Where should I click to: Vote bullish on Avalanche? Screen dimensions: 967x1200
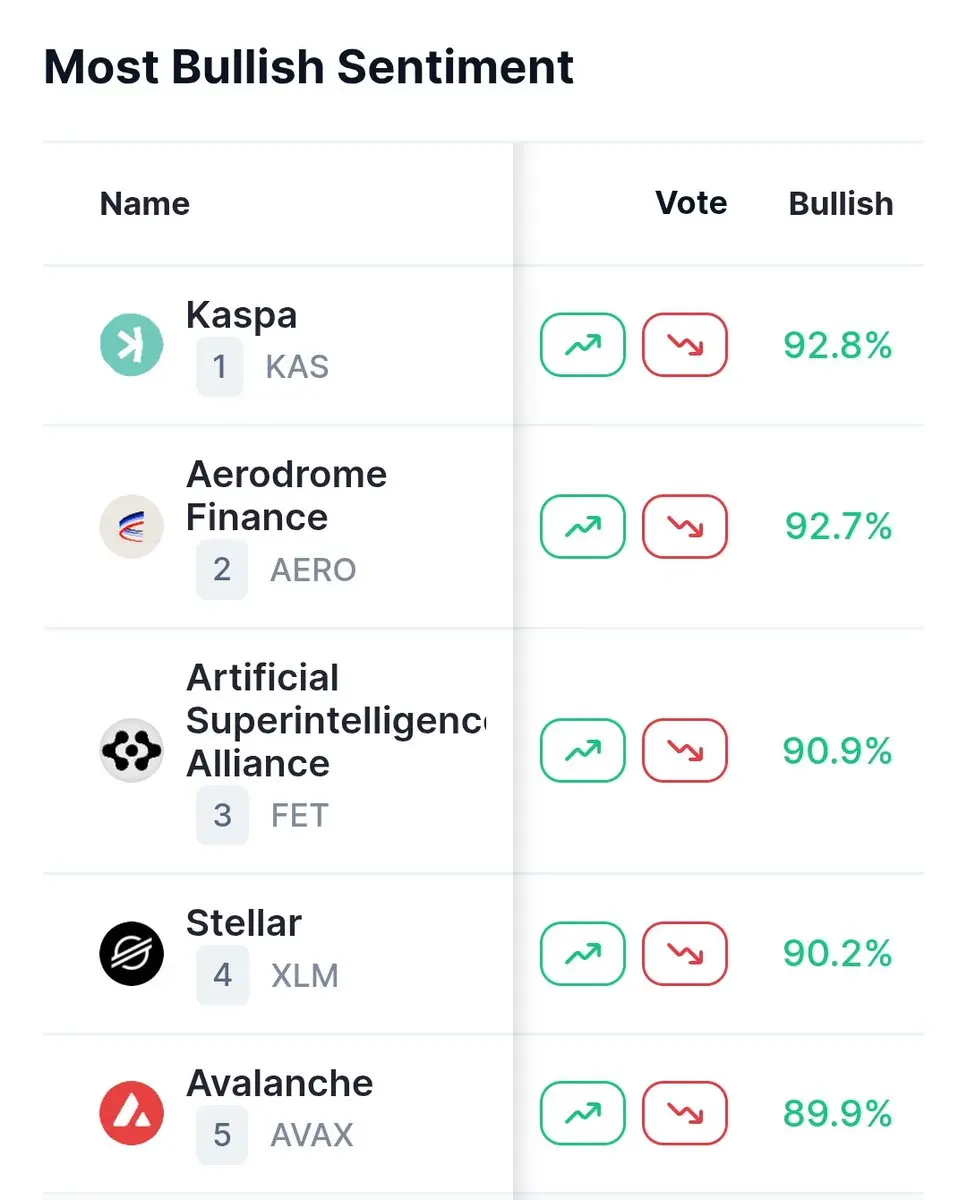[583, 1113]
